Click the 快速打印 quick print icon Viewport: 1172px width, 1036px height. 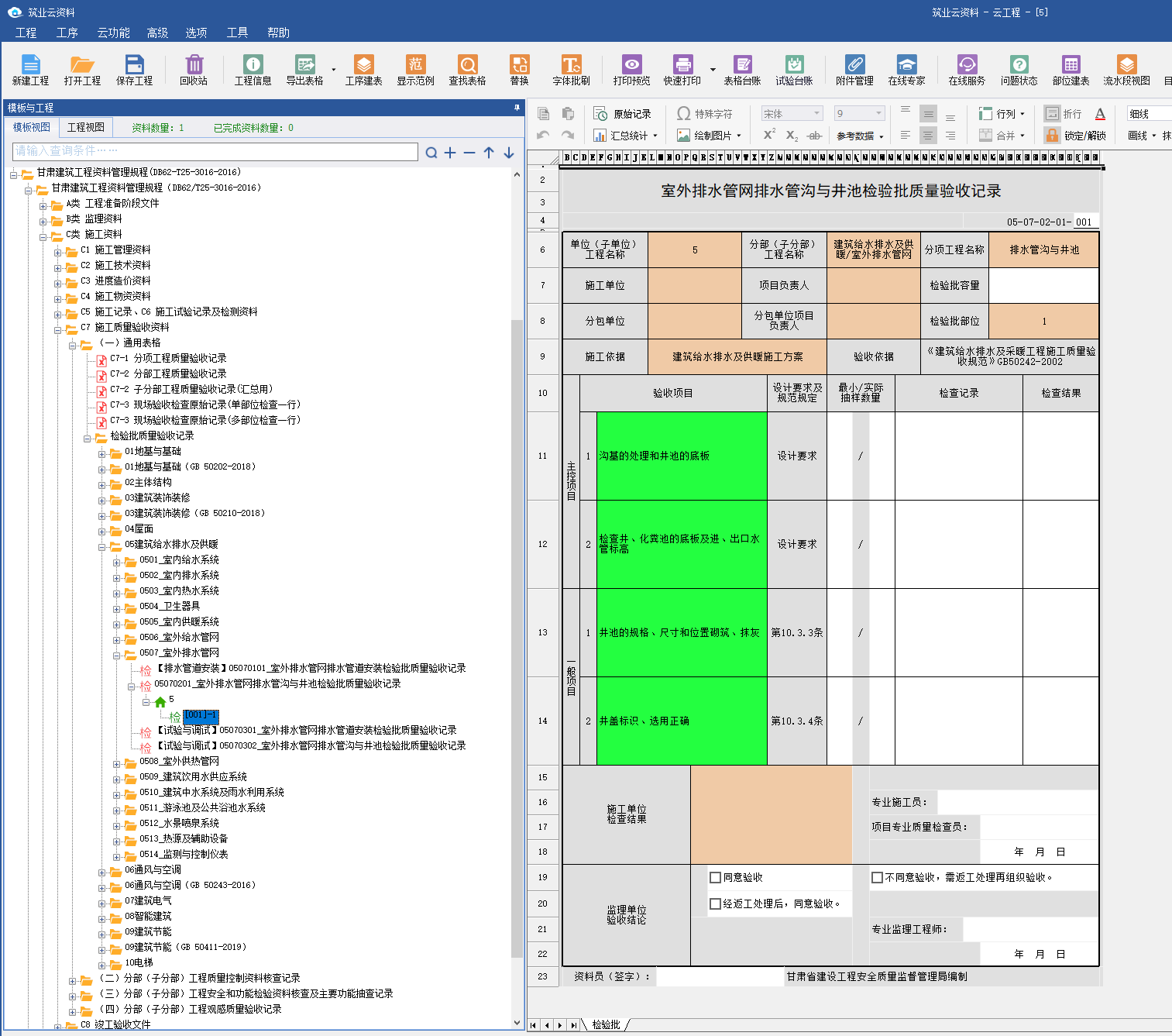(x=682, y=70)
